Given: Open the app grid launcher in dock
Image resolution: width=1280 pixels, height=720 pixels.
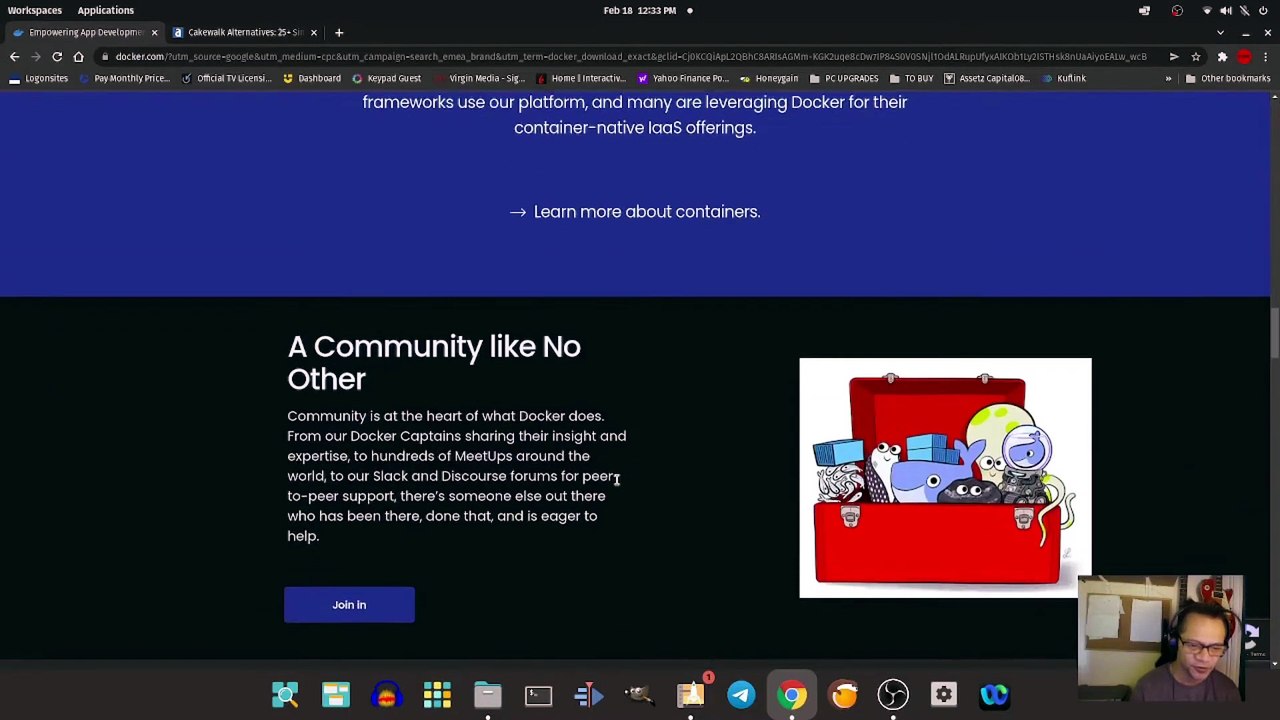Looking at the screenshot, I should (437, 694).
